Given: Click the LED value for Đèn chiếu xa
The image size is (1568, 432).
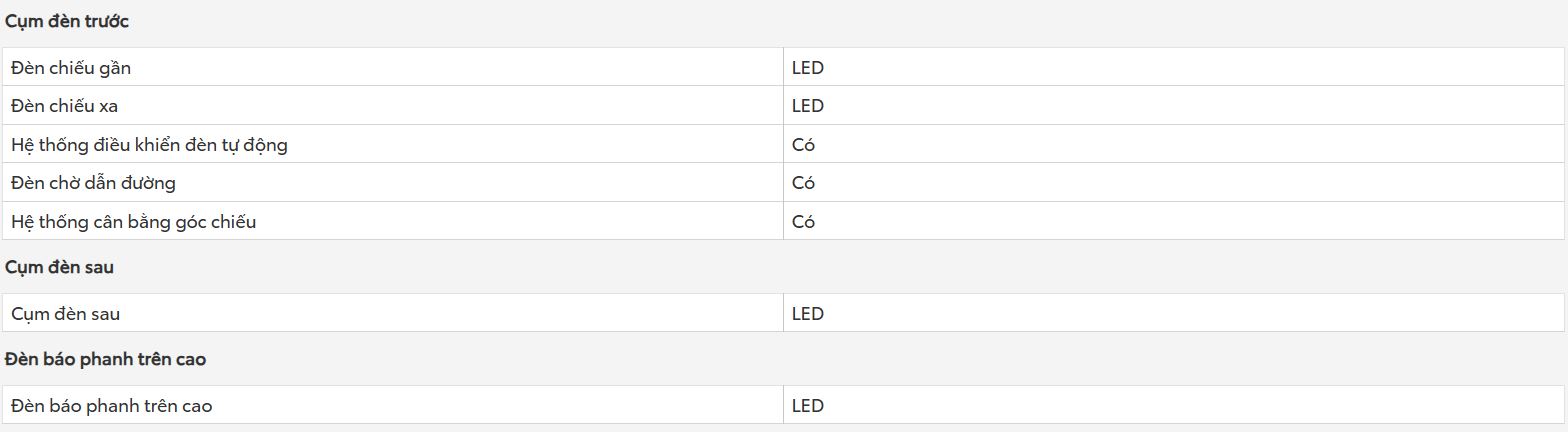Looking at the screenshot, I should pyautogui.click(x=808, y=106).
